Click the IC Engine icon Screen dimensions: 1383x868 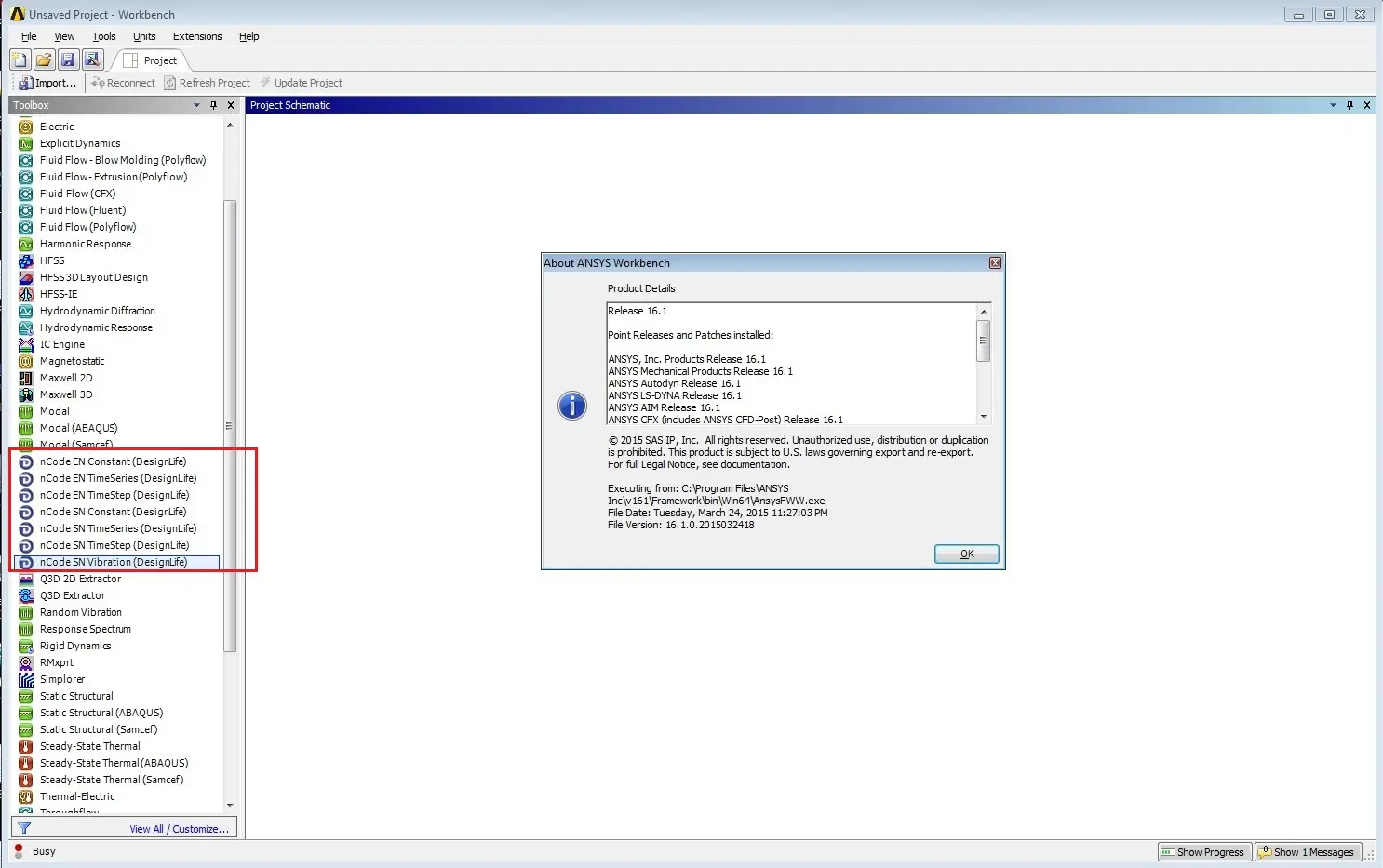pyautogui.click(x=26, y=344)
